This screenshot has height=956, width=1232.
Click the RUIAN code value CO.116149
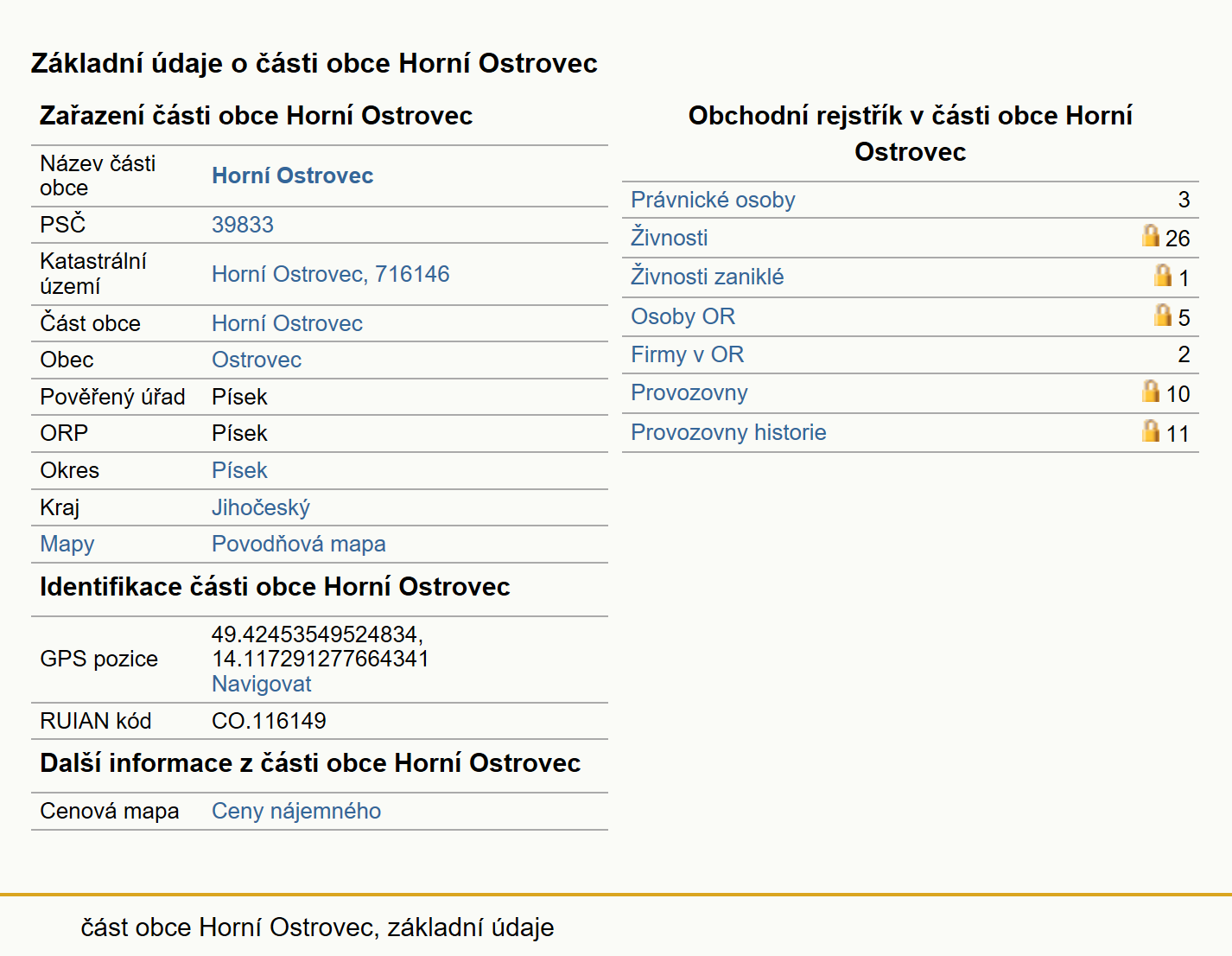[270, 721]
